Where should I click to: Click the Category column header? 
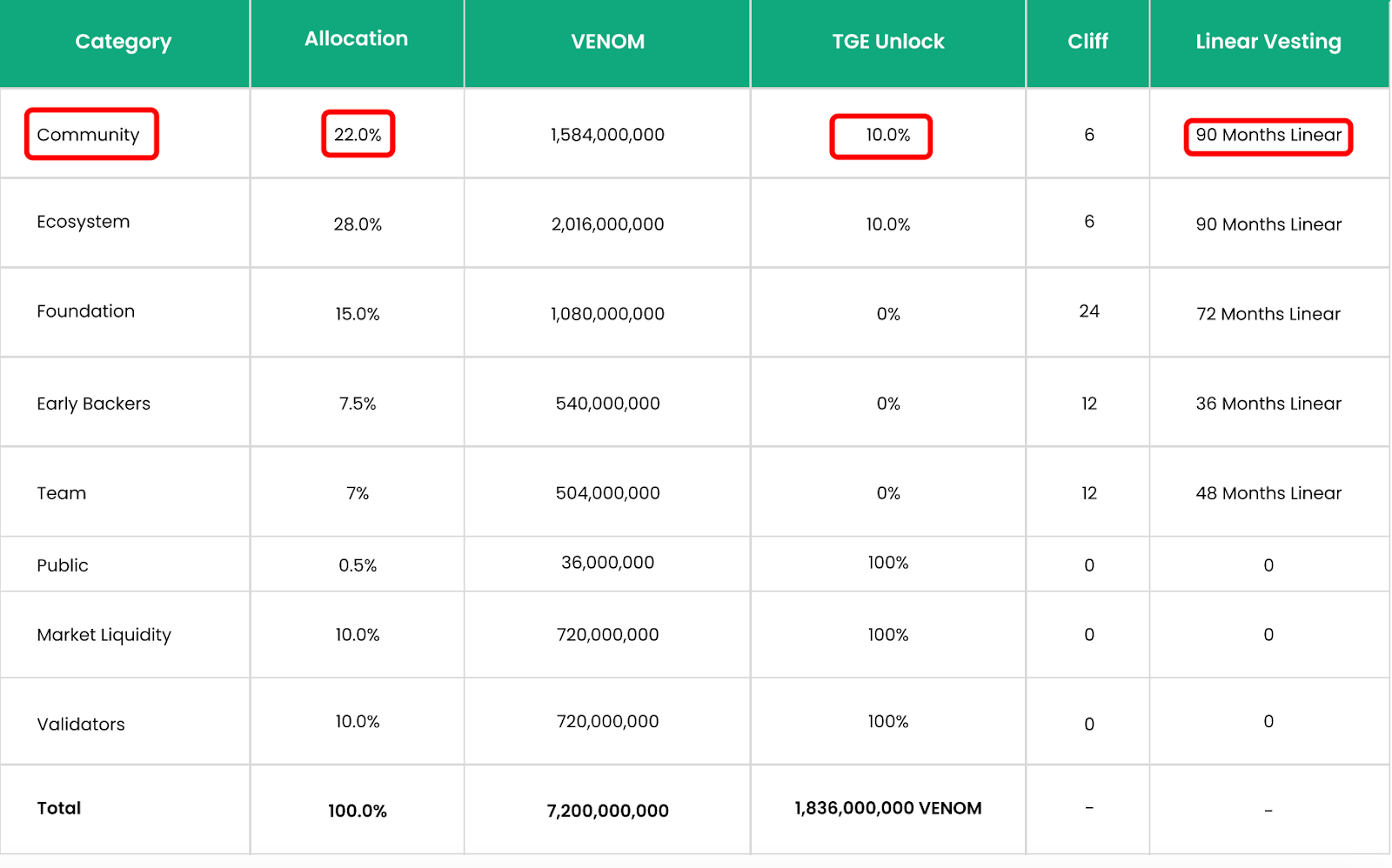coord(124,42)
